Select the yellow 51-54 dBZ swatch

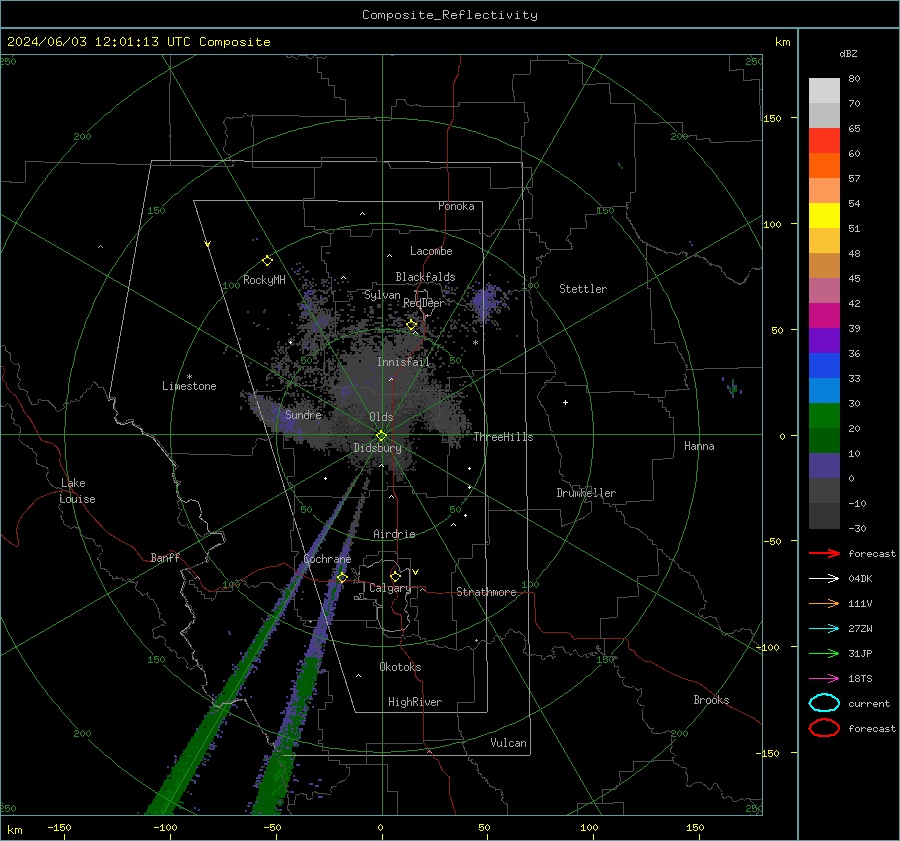[824, 215]
